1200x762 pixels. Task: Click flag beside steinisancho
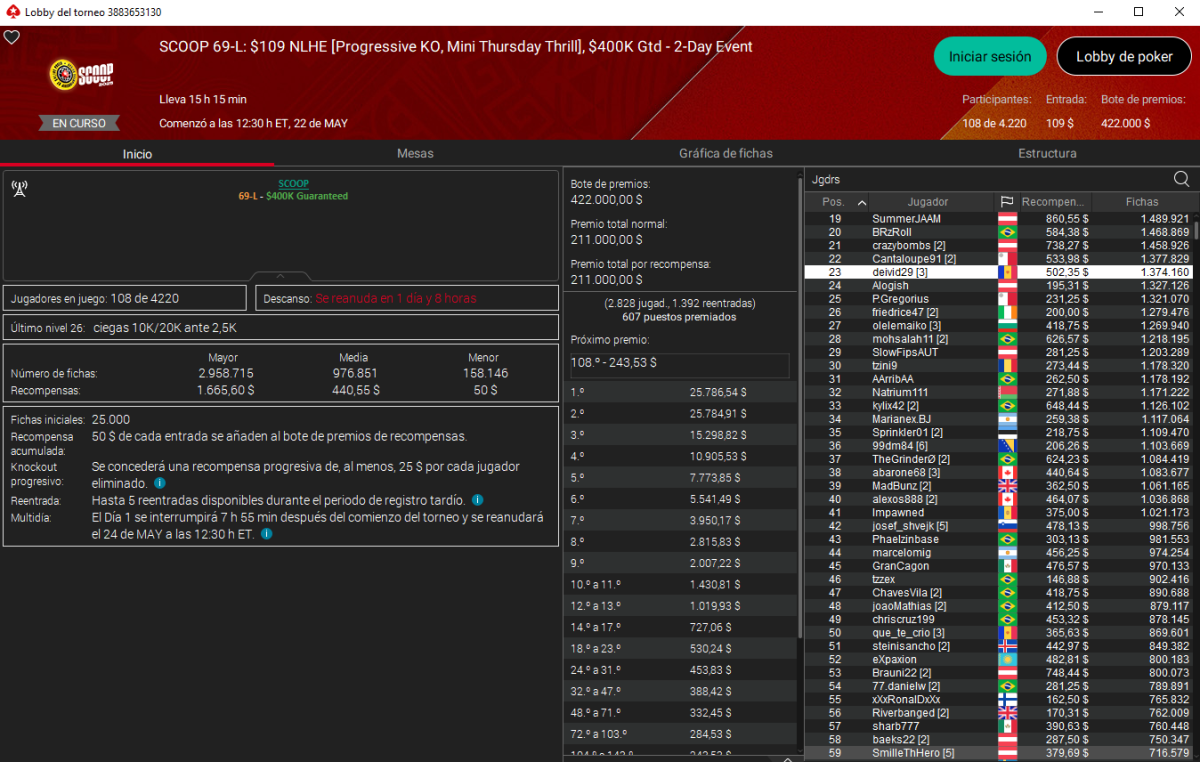(1007, 646)
